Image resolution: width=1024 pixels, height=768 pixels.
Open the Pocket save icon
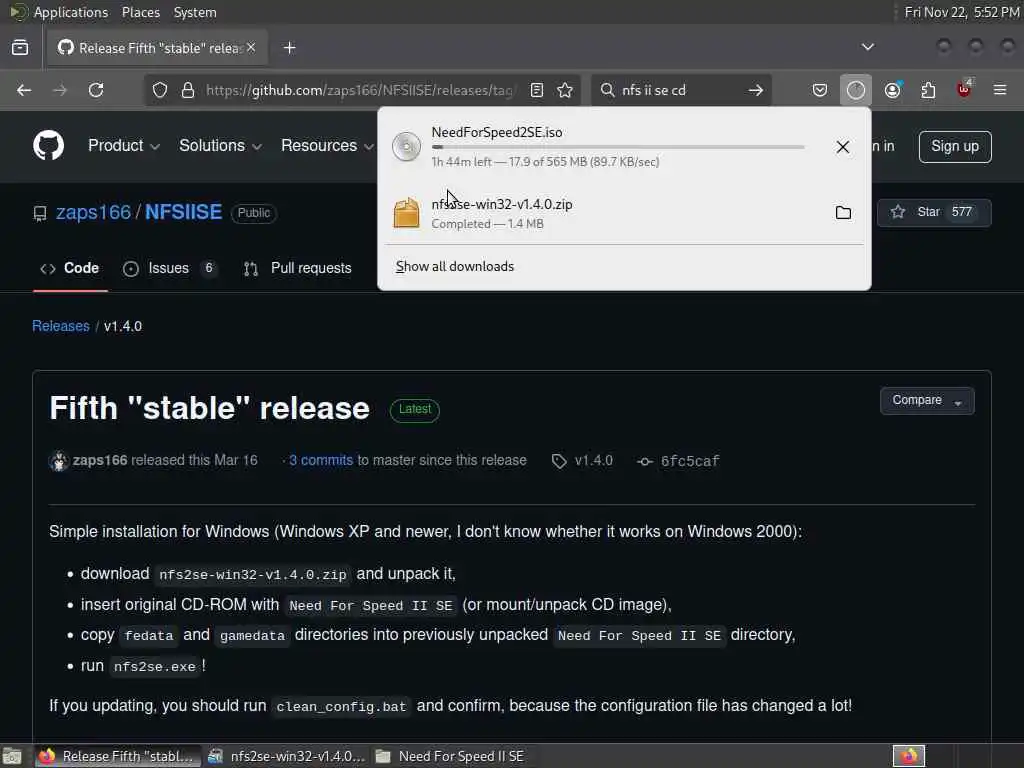(x=820, y=90)
